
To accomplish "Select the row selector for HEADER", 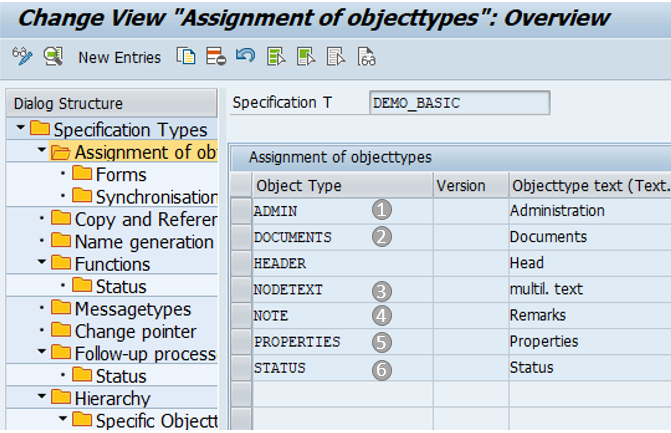I will (240, 264).
